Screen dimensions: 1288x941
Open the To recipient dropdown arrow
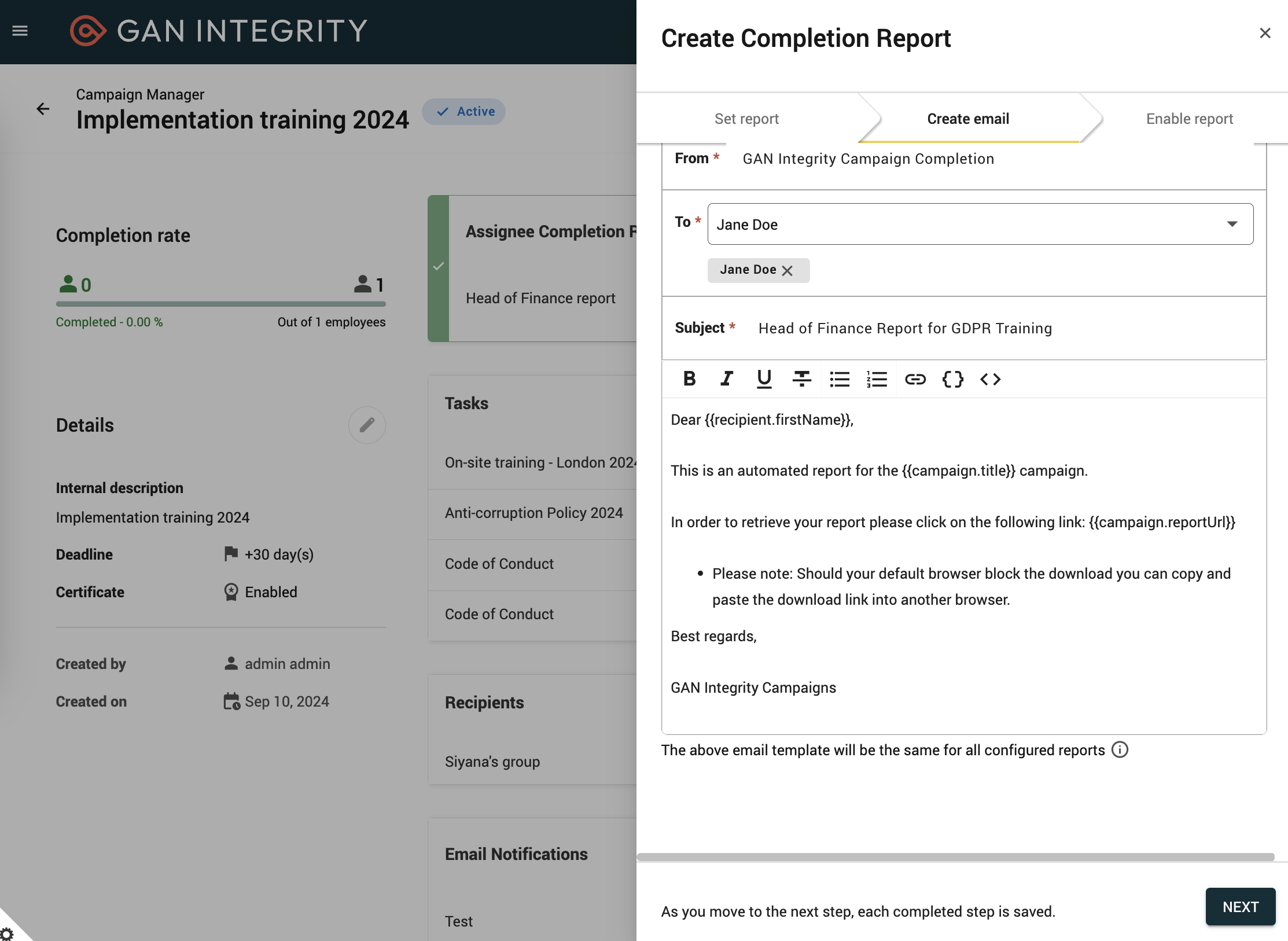coord(1232,224)
